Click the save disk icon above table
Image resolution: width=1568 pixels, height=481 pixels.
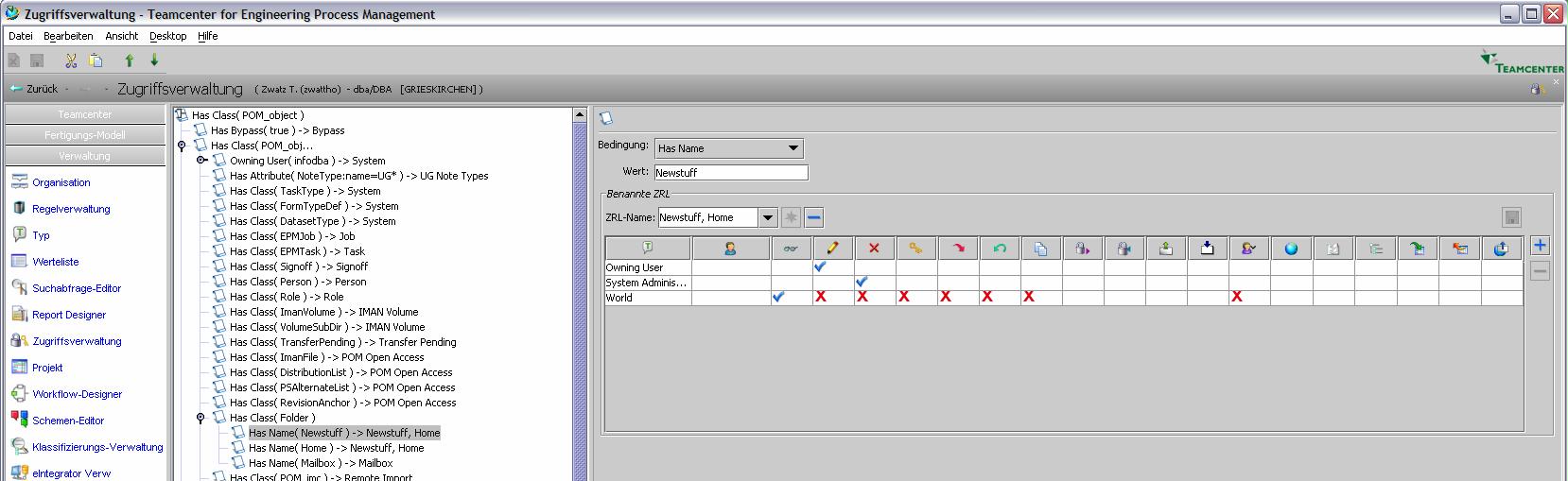point(1511,217)
